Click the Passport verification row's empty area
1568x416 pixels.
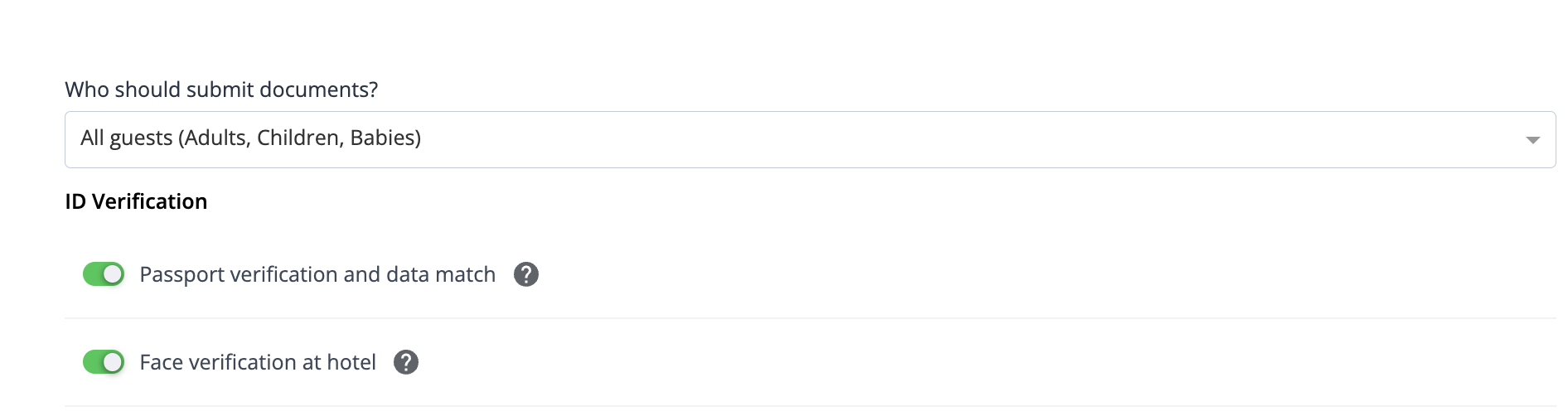coord(1044,274)
